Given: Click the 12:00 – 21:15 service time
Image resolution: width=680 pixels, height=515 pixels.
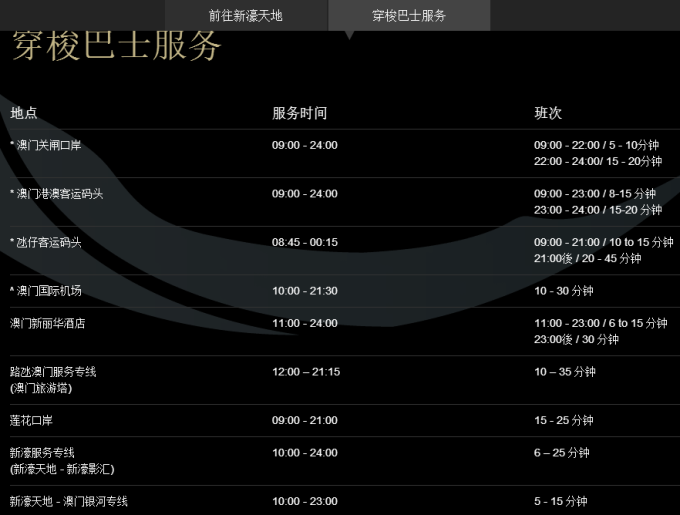Looking at the screenshot, I should pyautogui.click(x=306, y=372).
